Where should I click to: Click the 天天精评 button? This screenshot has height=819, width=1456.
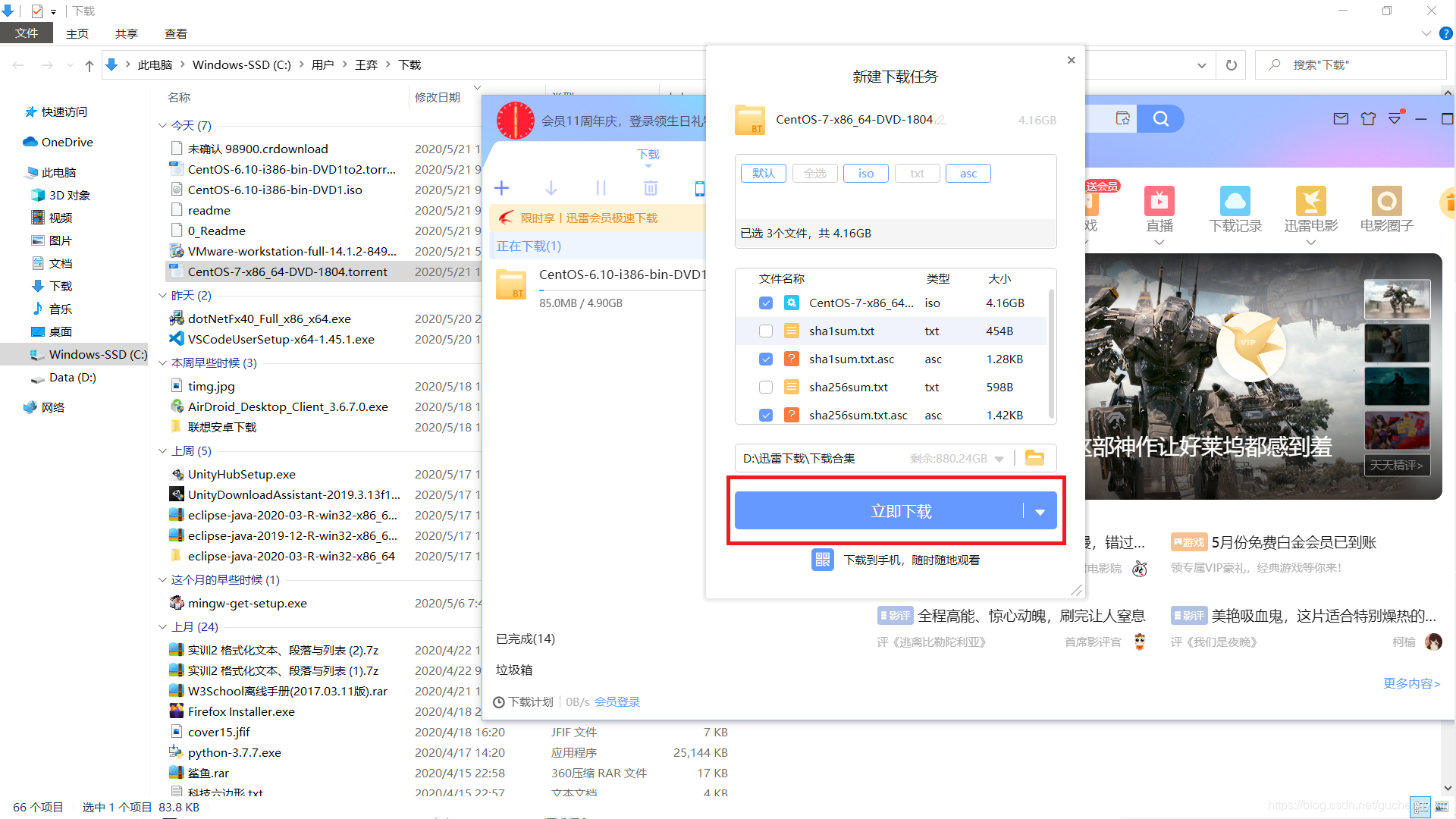(x=1397, y=465)
